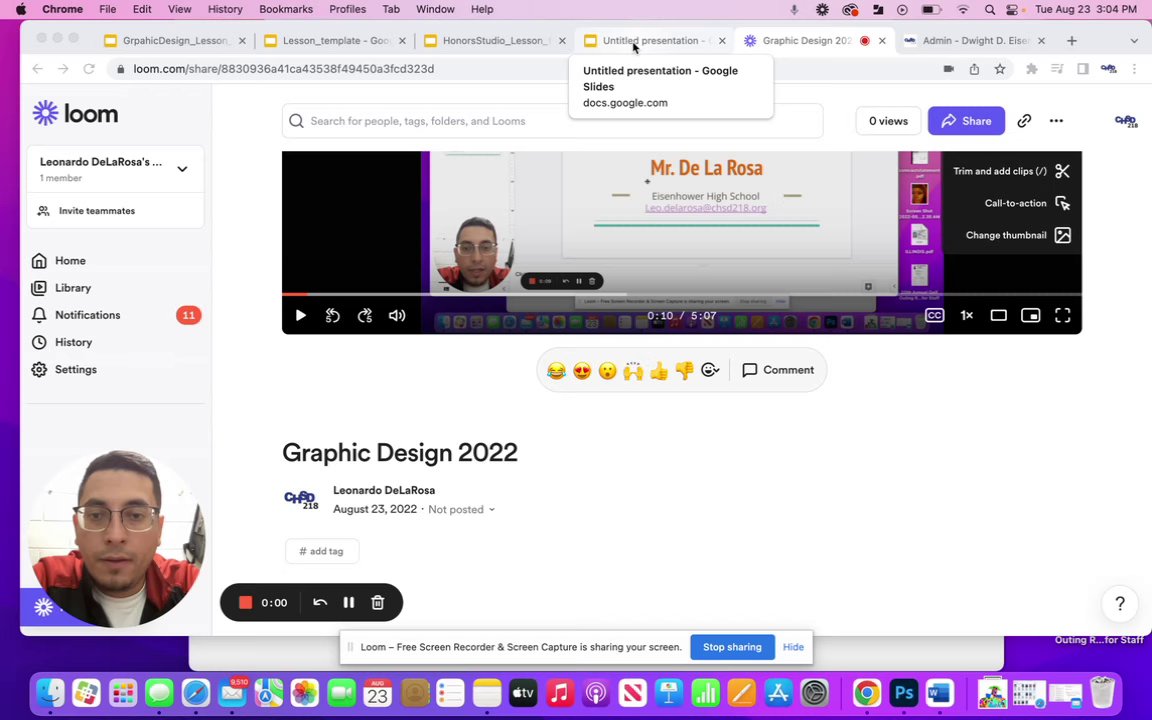This screenshot has width=1152, height=720.
Task: Open Photoshop from the dock
Action: (904, 692)
